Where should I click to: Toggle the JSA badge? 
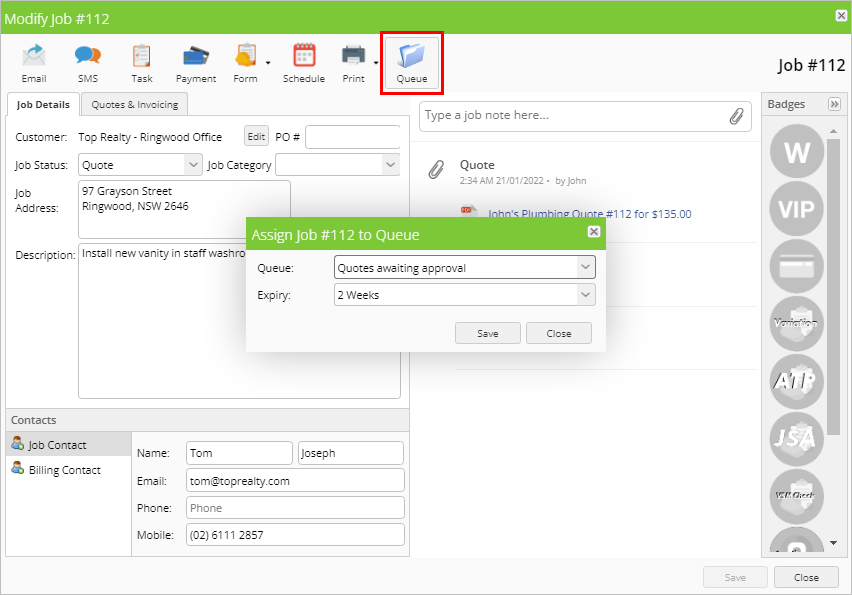coord(797,439)
